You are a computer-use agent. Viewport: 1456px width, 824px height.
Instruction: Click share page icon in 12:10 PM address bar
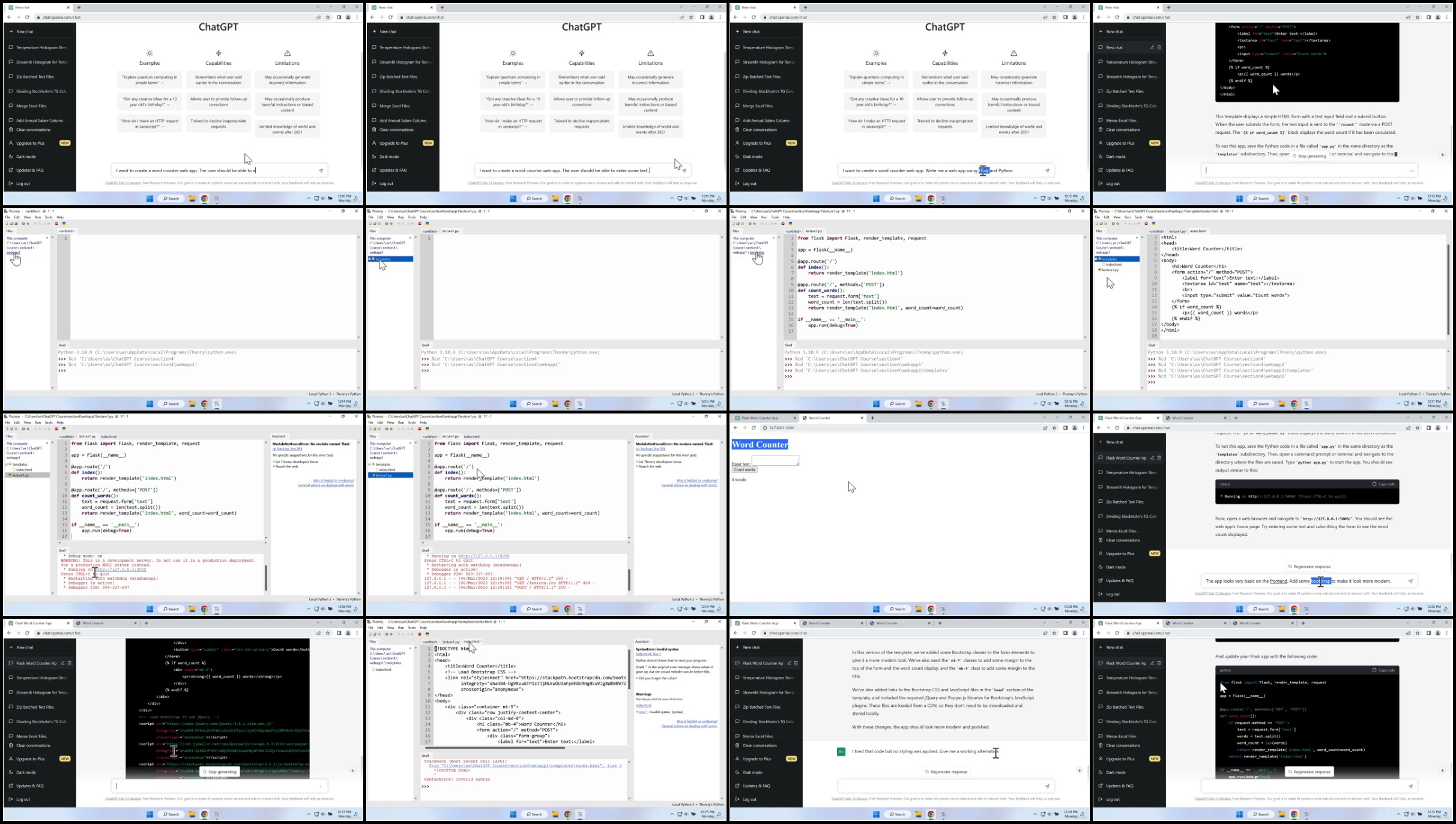(x=319, y=17)
